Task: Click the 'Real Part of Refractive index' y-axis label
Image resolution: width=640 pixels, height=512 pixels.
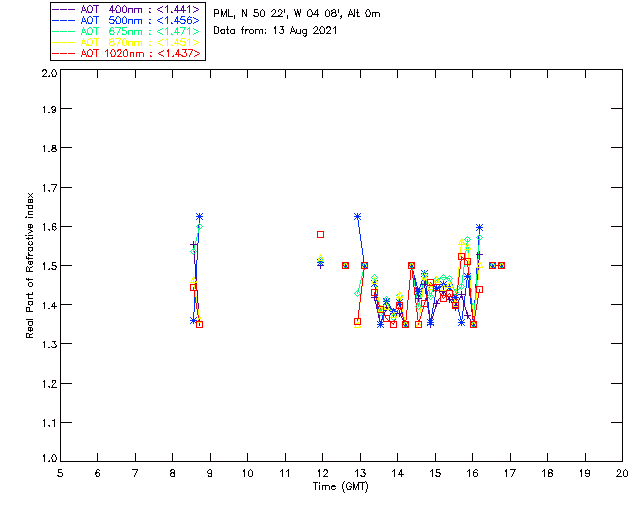Action: 29,265
